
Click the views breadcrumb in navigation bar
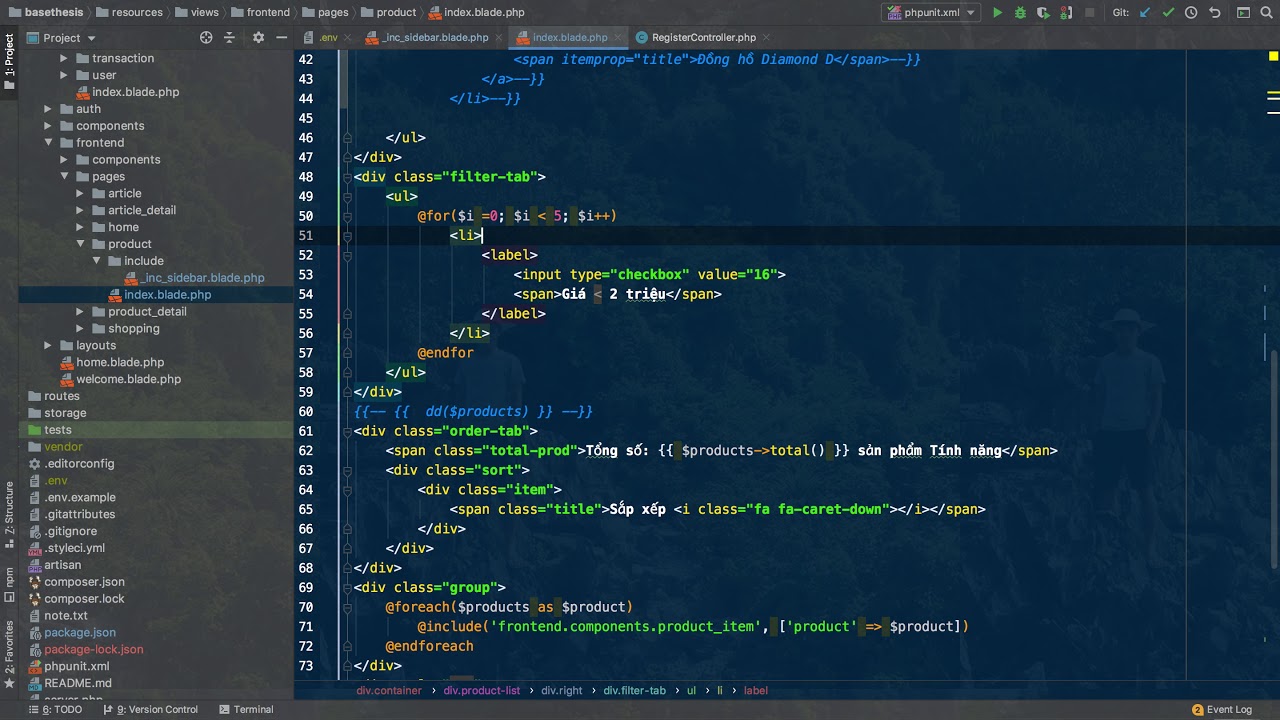pyautogui.click(x=196, y=12)
